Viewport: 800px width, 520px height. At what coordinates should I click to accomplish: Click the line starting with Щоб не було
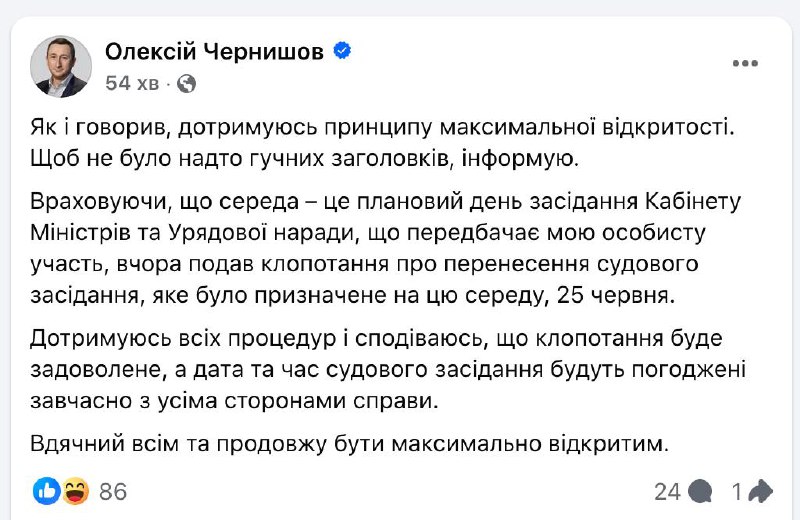click(305, 159)
